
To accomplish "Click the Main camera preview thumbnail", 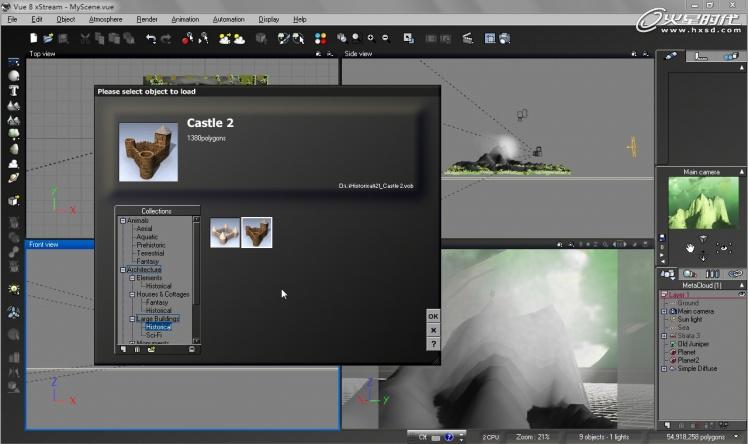I will [704, 203].
